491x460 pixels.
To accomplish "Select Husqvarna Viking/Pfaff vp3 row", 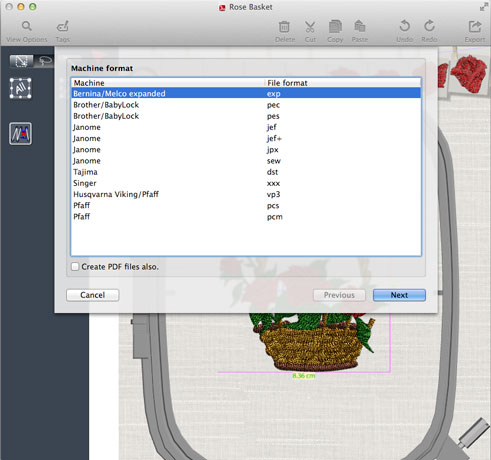I will (246, 194).
